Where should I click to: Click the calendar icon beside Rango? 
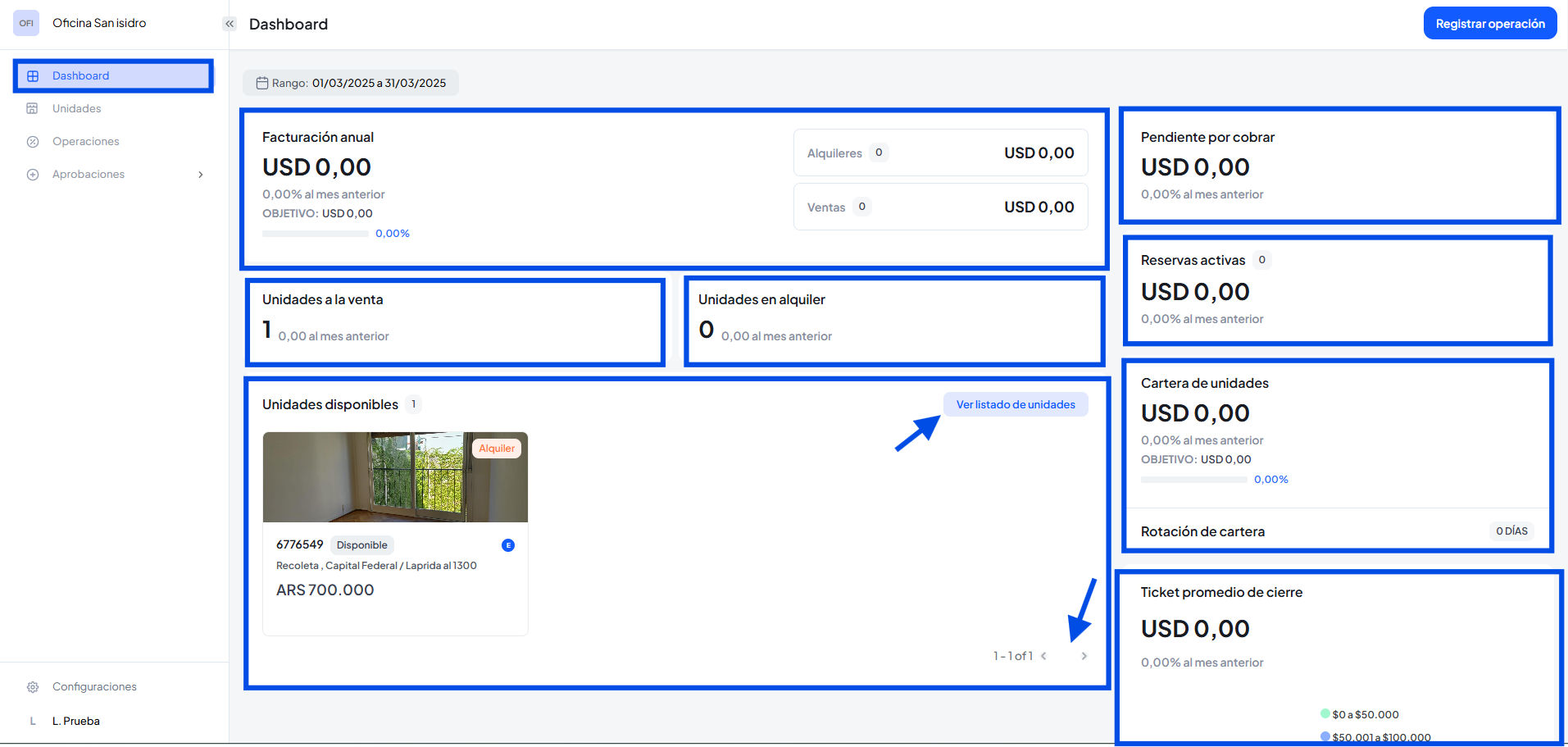(x=262, y=83)
